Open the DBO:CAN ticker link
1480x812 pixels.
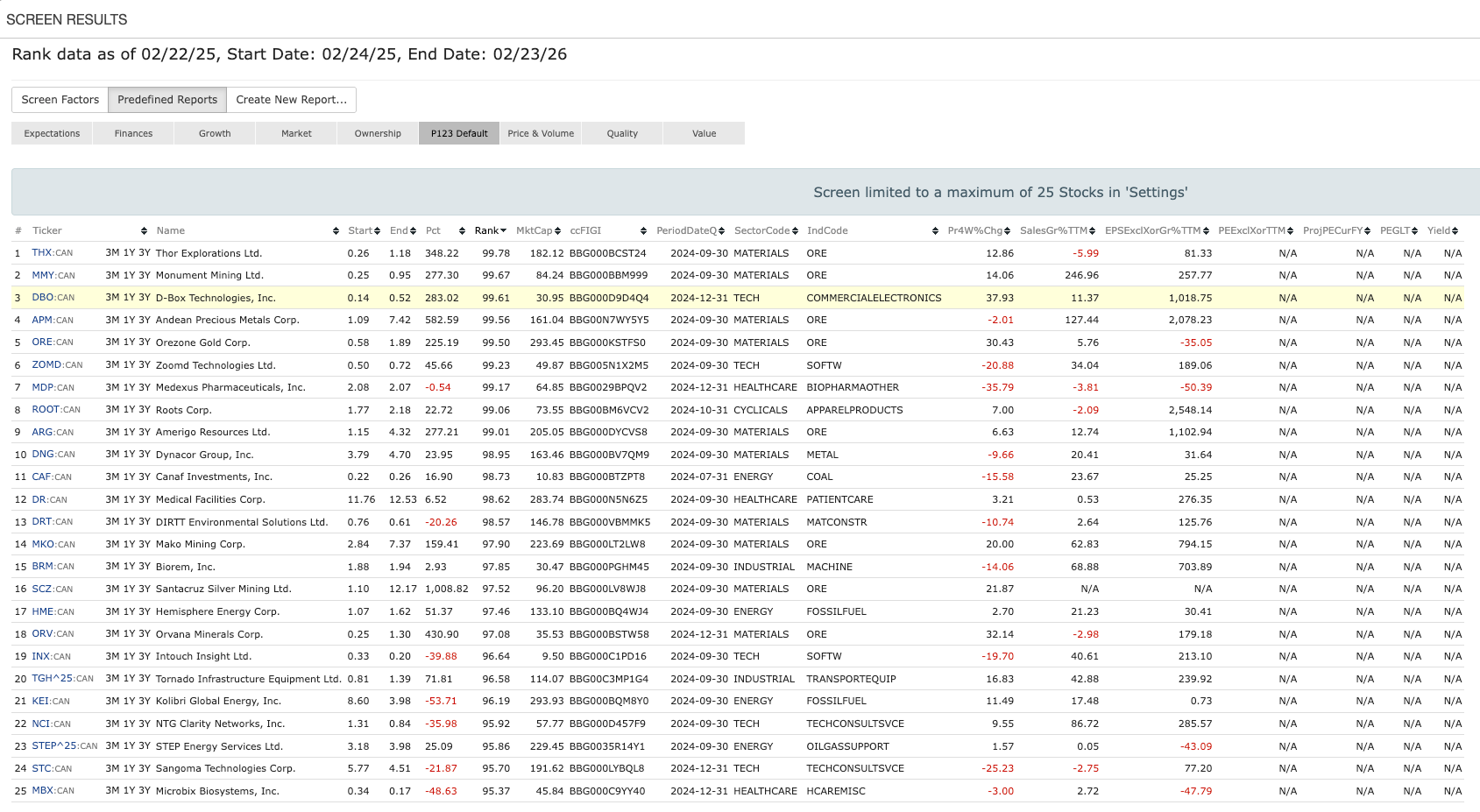(53, 298)
